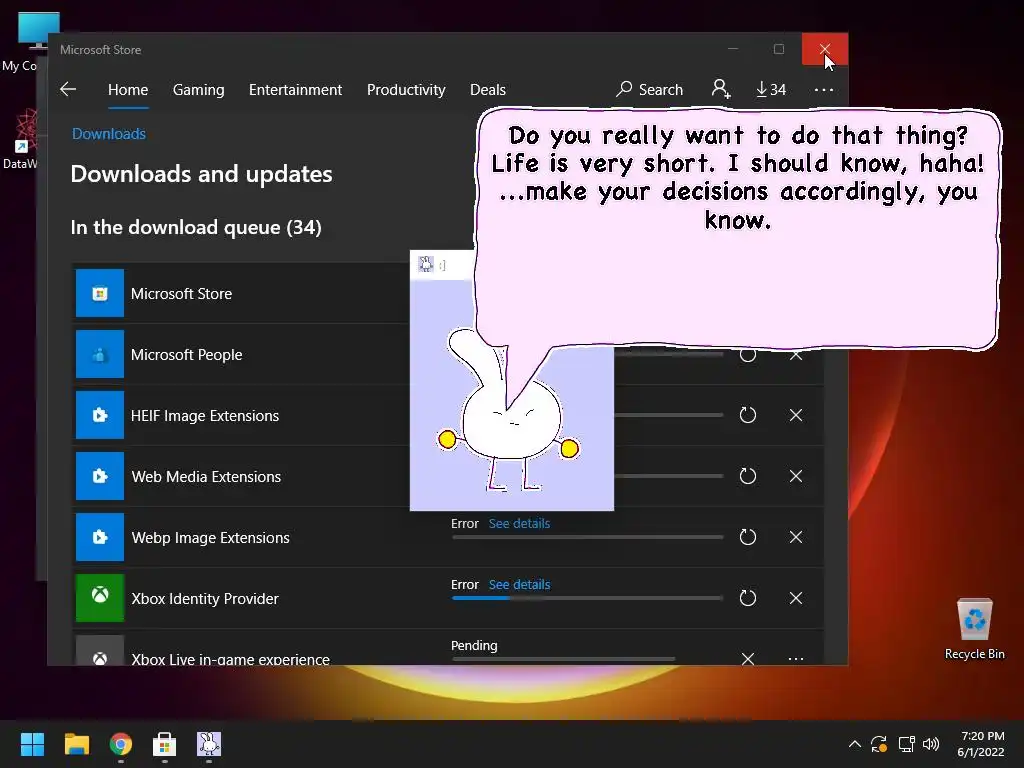Maximize the Microsoft Store window

click(778, 49)
